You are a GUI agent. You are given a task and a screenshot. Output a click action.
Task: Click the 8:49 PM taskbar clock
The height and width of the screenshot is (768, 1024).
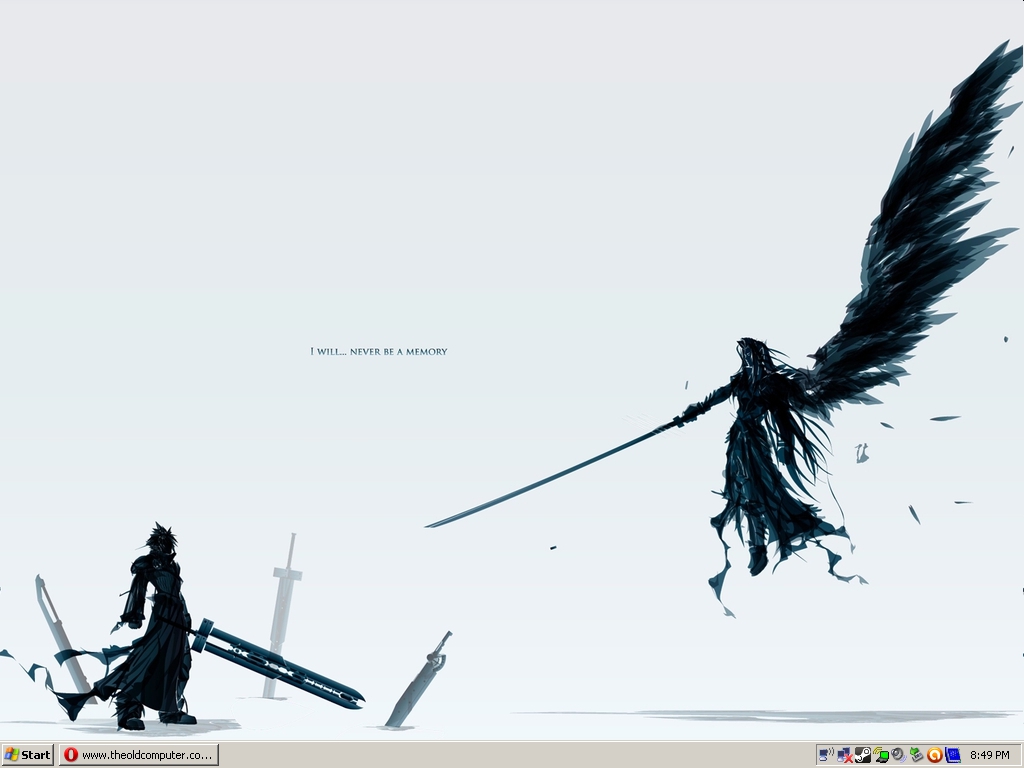coord(989,755)
